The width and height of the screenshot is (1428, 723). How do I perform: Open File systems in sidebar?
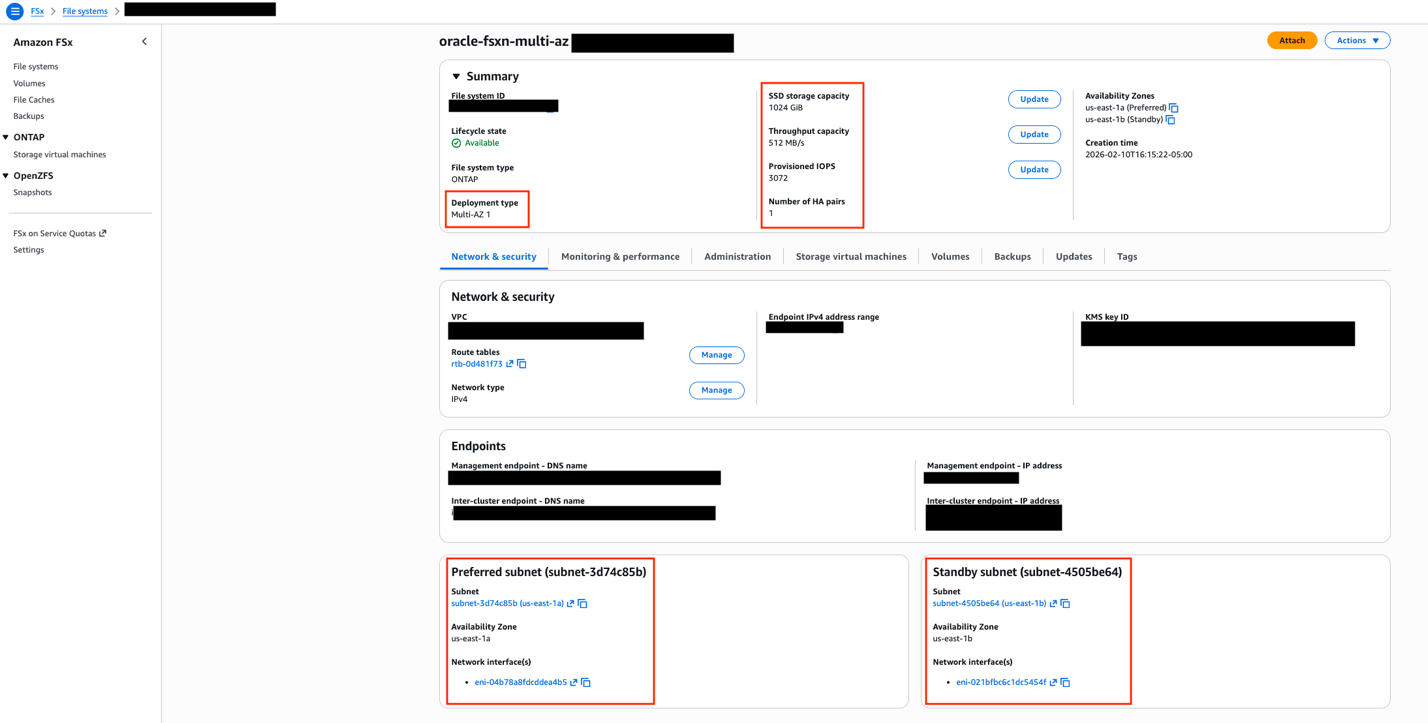[36, 67]
